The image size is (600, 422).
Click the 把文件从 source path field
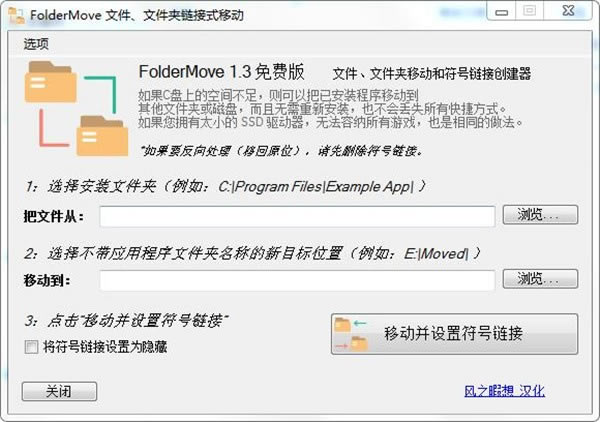coord(297,216)
